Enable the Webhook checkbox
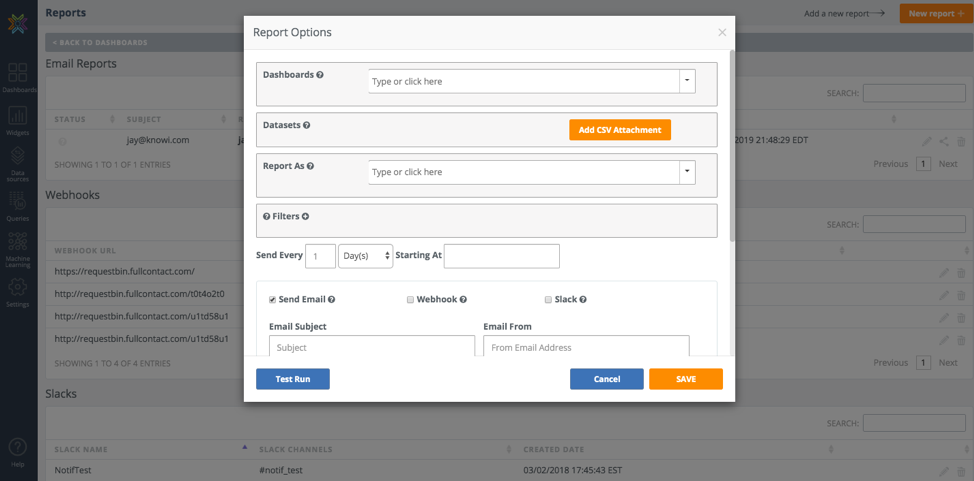This screenshot has height=481, width=974. pyautogui.click(x=410, y=300)
